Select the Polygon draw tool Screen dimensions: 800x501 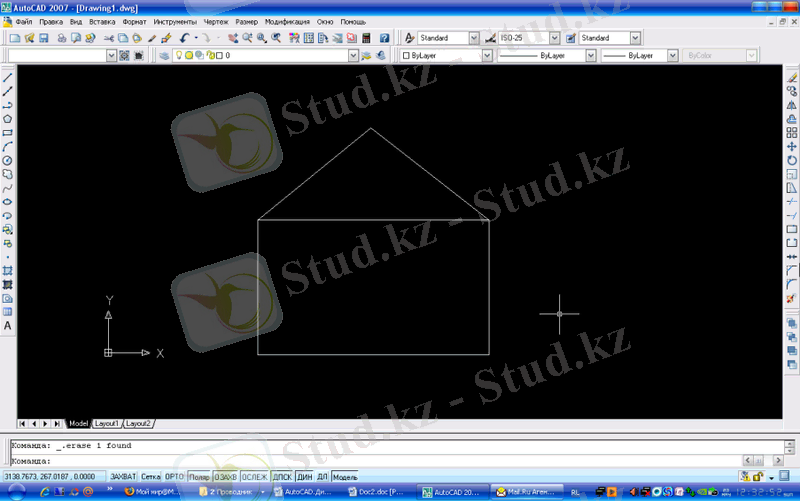pos(7,118)
